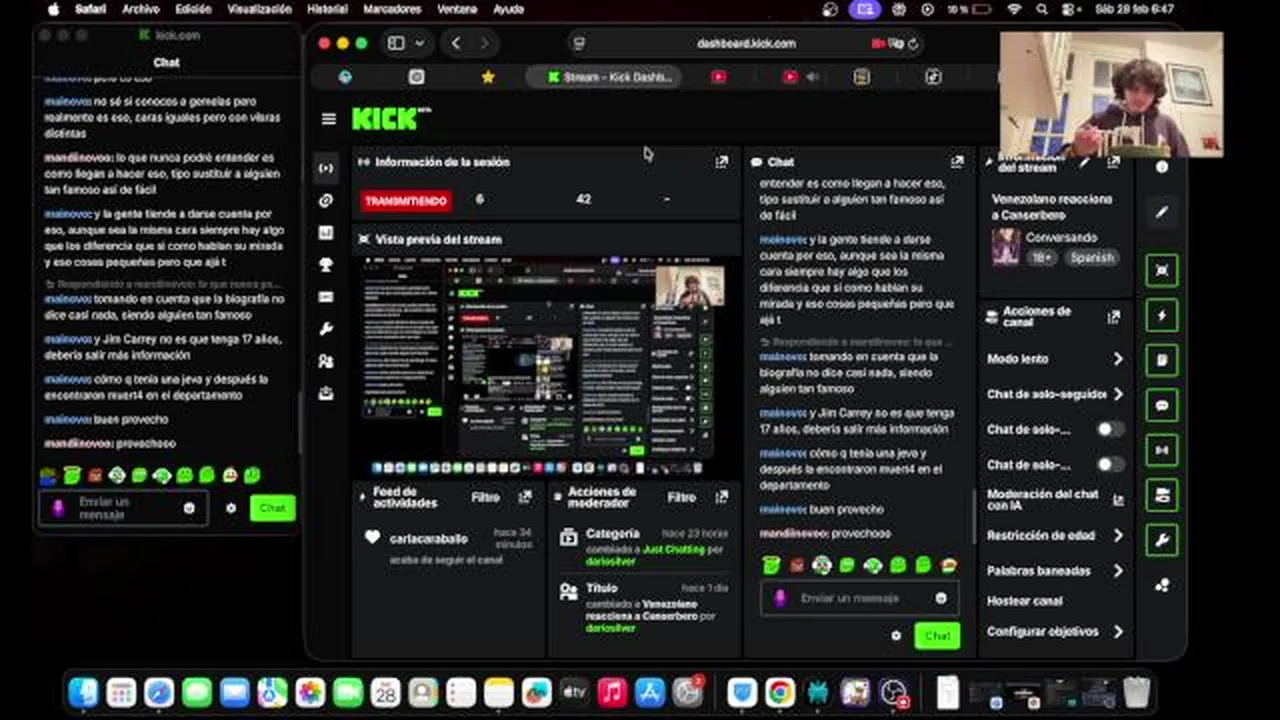Open the inbox tray sidebar icon

326,393
